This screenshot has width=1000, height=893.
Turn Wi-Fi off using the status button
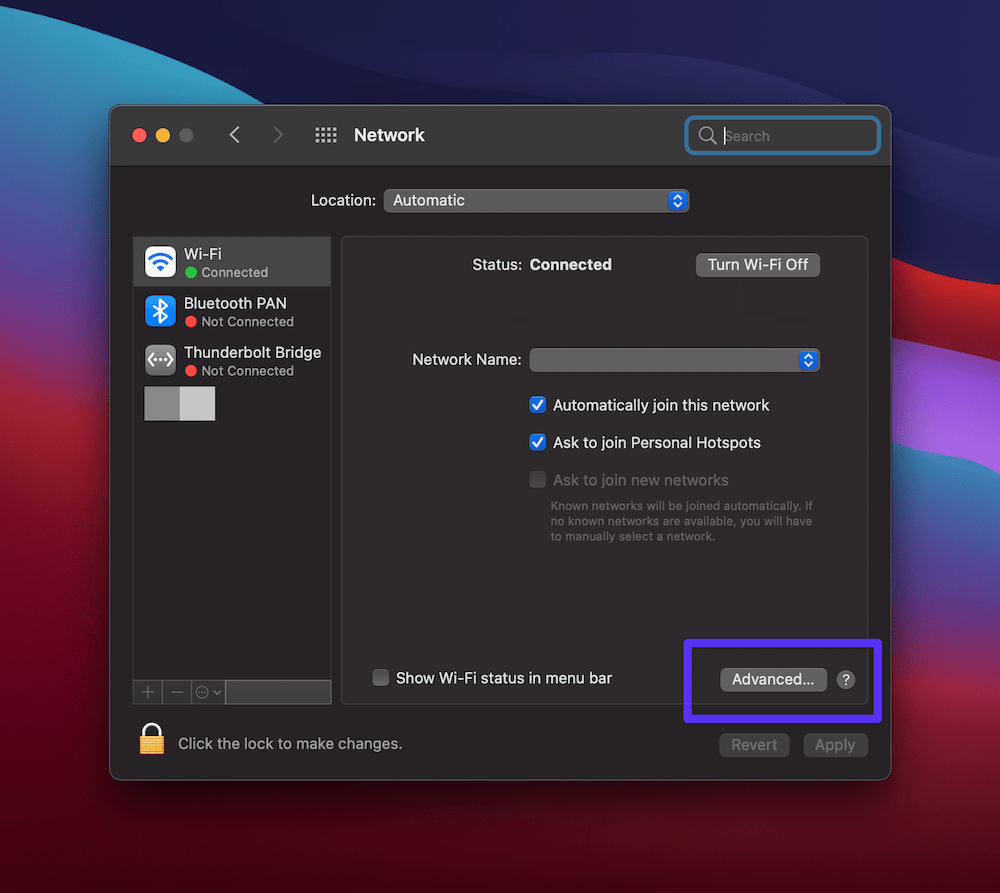[757, 264]
